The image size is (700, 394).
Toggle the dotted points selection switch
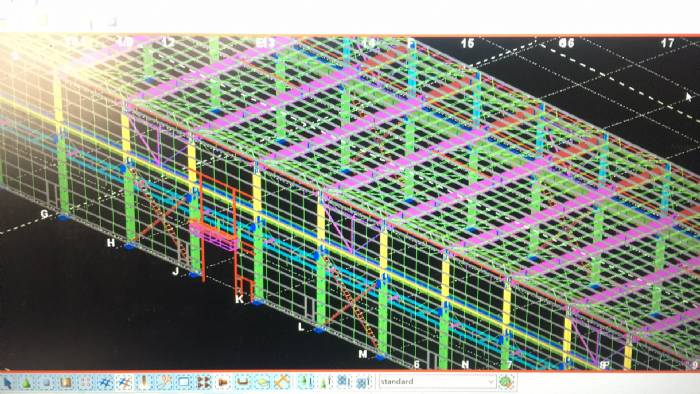pos(85,382)
